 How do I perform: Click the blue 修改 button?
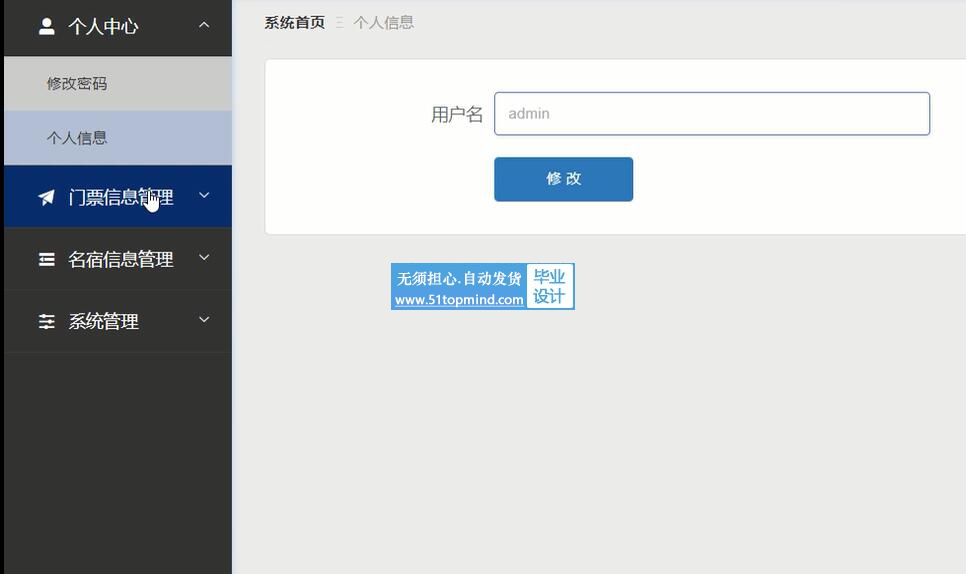(x=563, y=179)
